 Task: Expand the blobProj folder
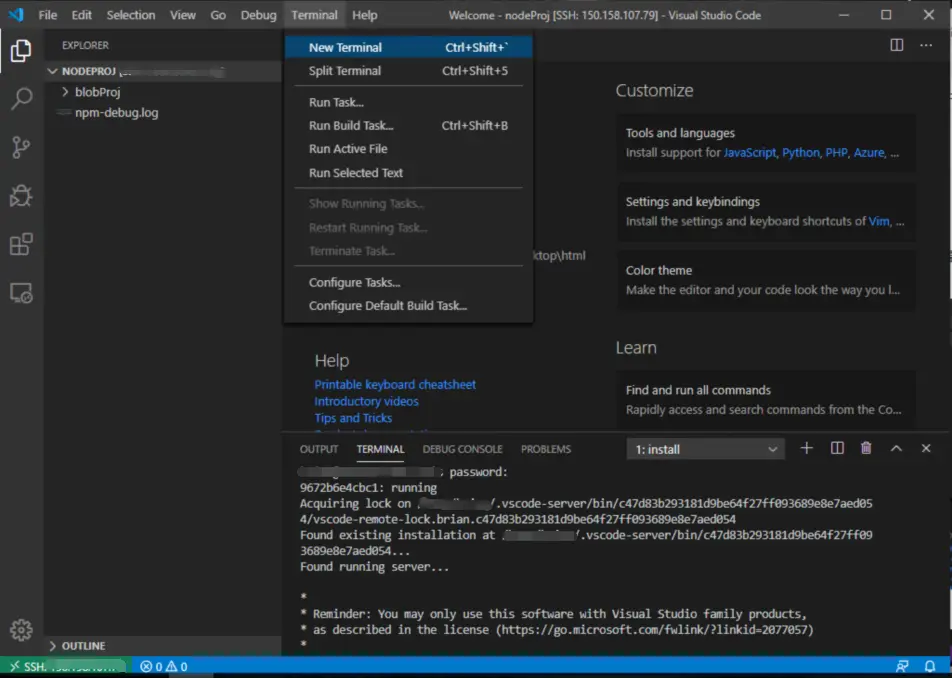tap(97, 92)
